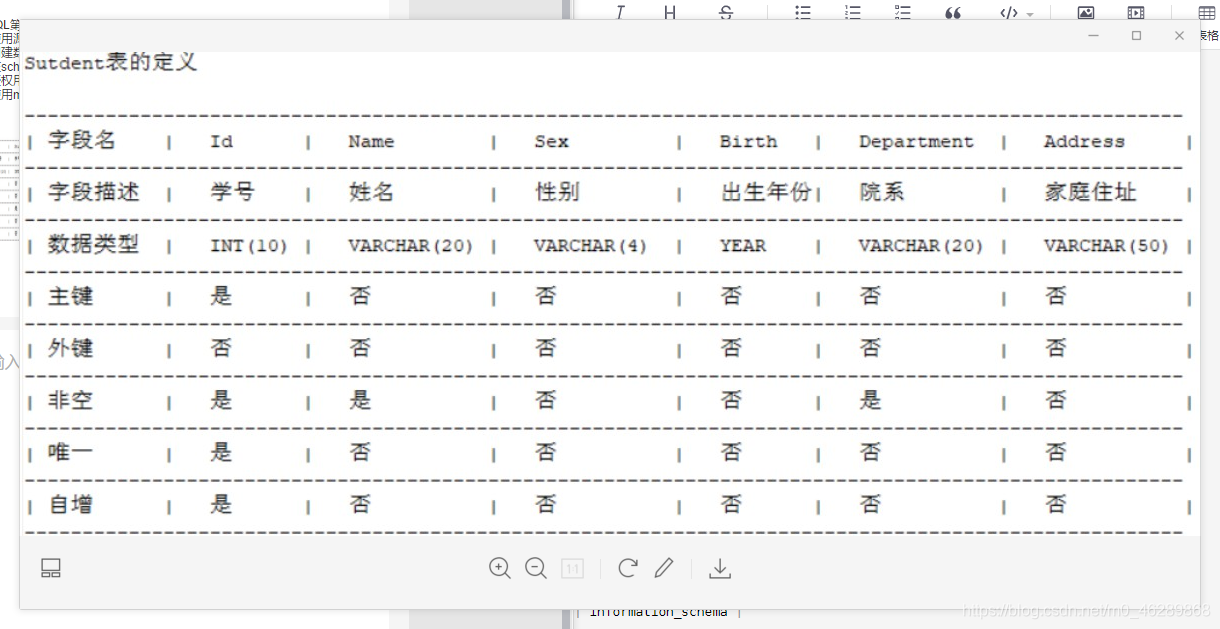Screen dimensions: 1220x629
Task: Minimize the image viewer window
Action: 1094,36
